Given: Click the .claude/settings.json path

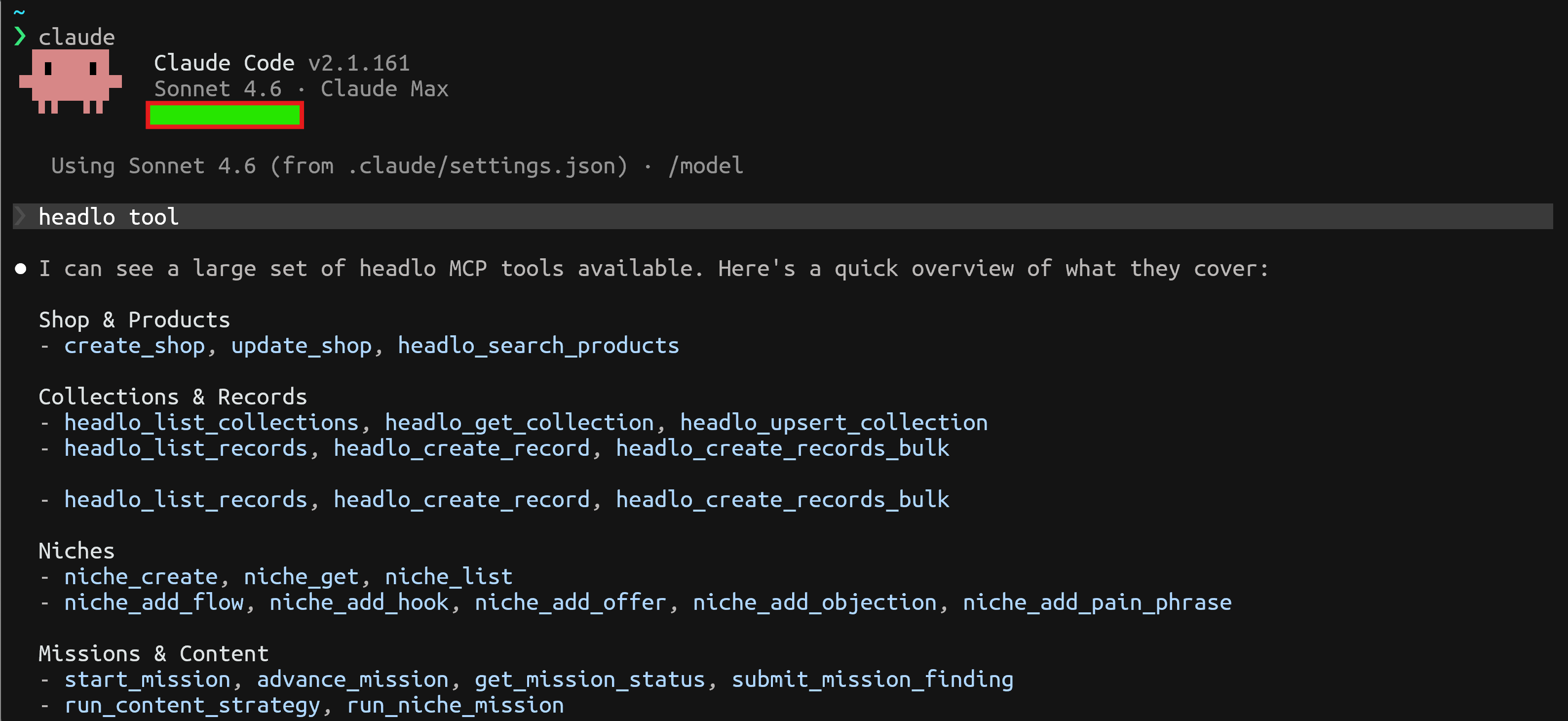Looking at the screenshot, I should point(481,165).
